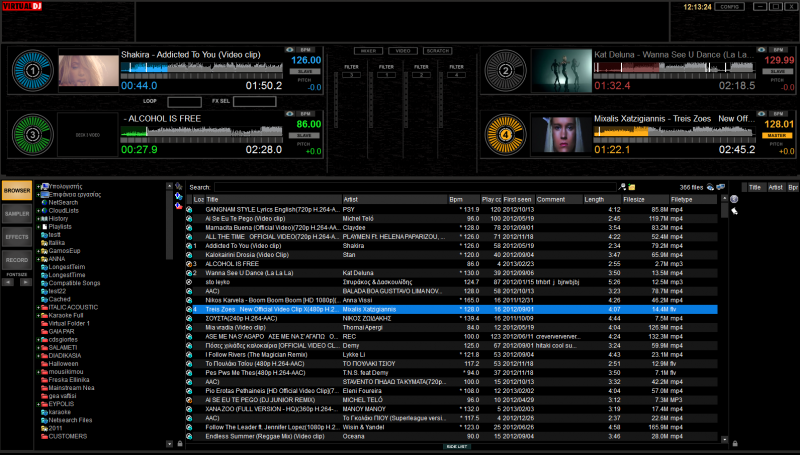Toggle deck 4 MASTER sync button

coord(778,136)
